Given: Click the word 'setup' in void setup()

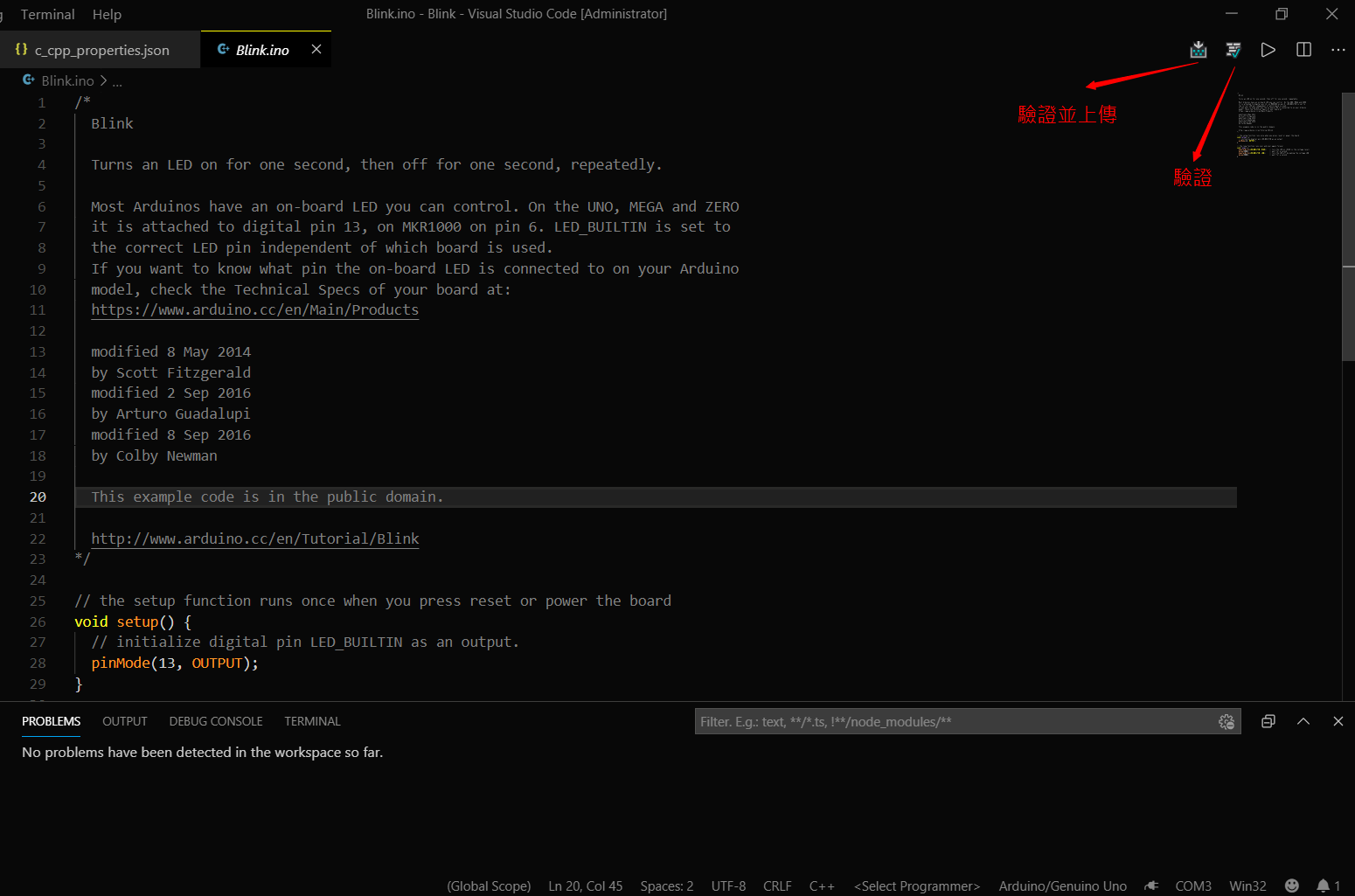Looking at the screenshot, I should point(137,622).
